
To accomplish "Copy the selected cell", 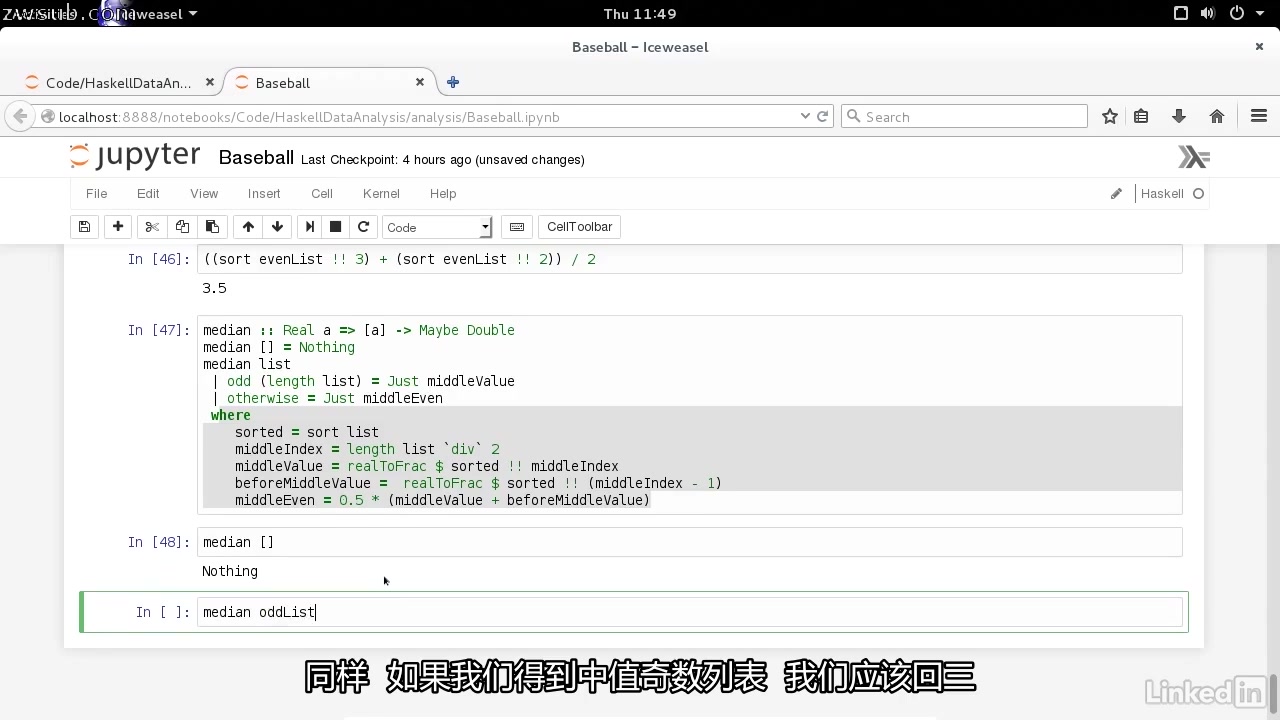I will [x=182, y=226].
